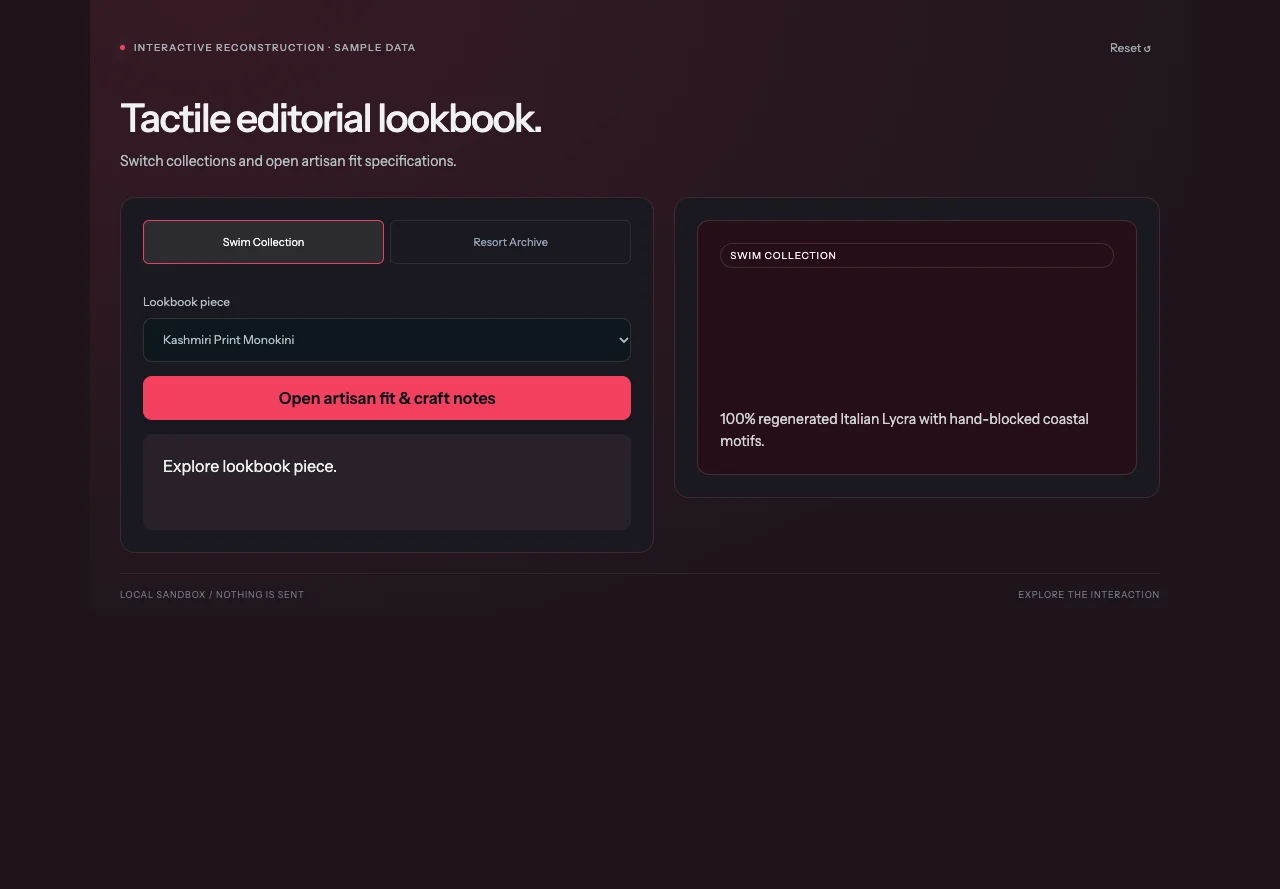Click the '100% regenerated Italian Lycra' description
The image size is (1280, 889).
coord(904,430)
